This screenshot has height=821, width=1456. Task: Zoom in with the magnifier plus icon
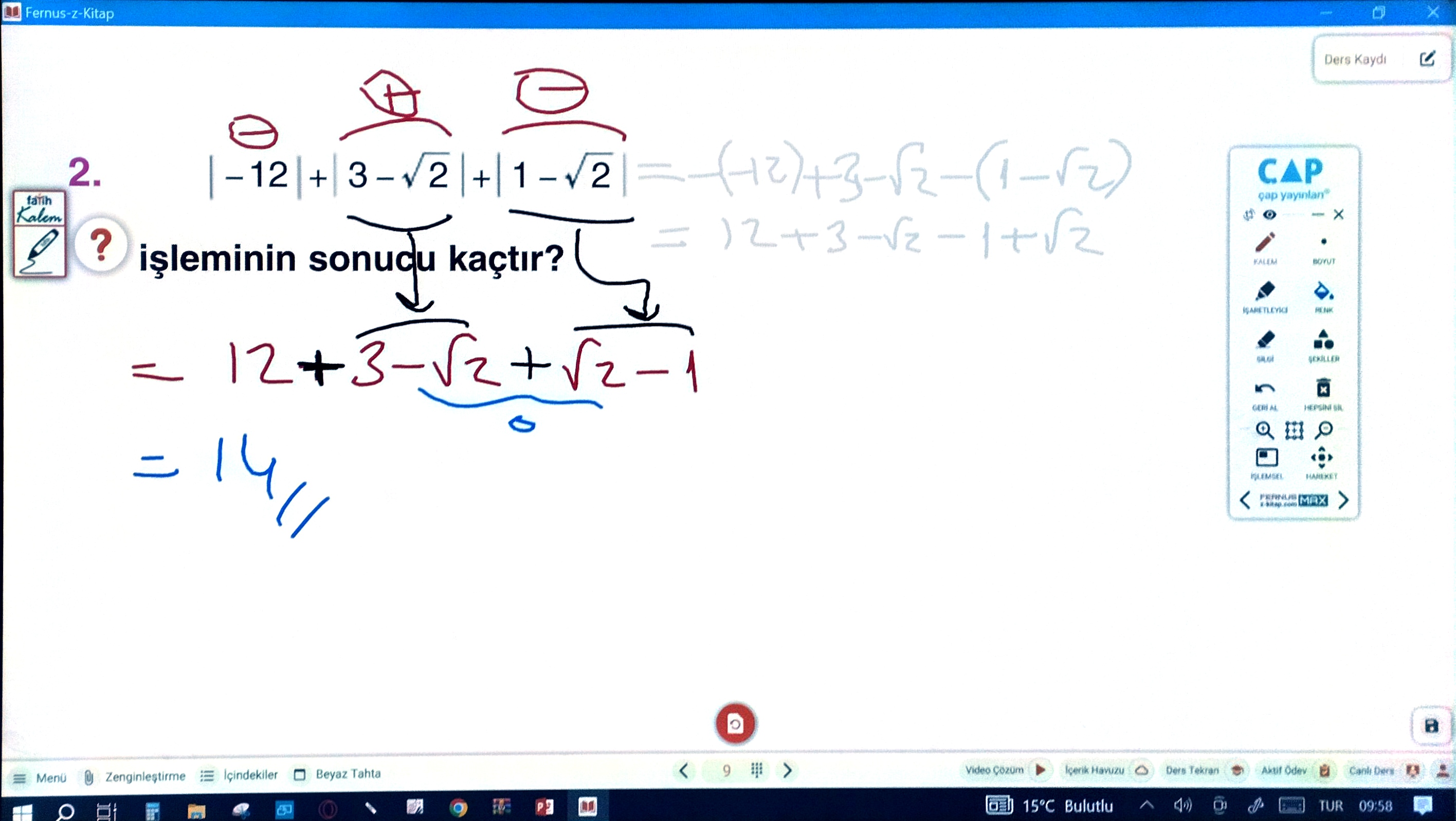(1264, 431)
